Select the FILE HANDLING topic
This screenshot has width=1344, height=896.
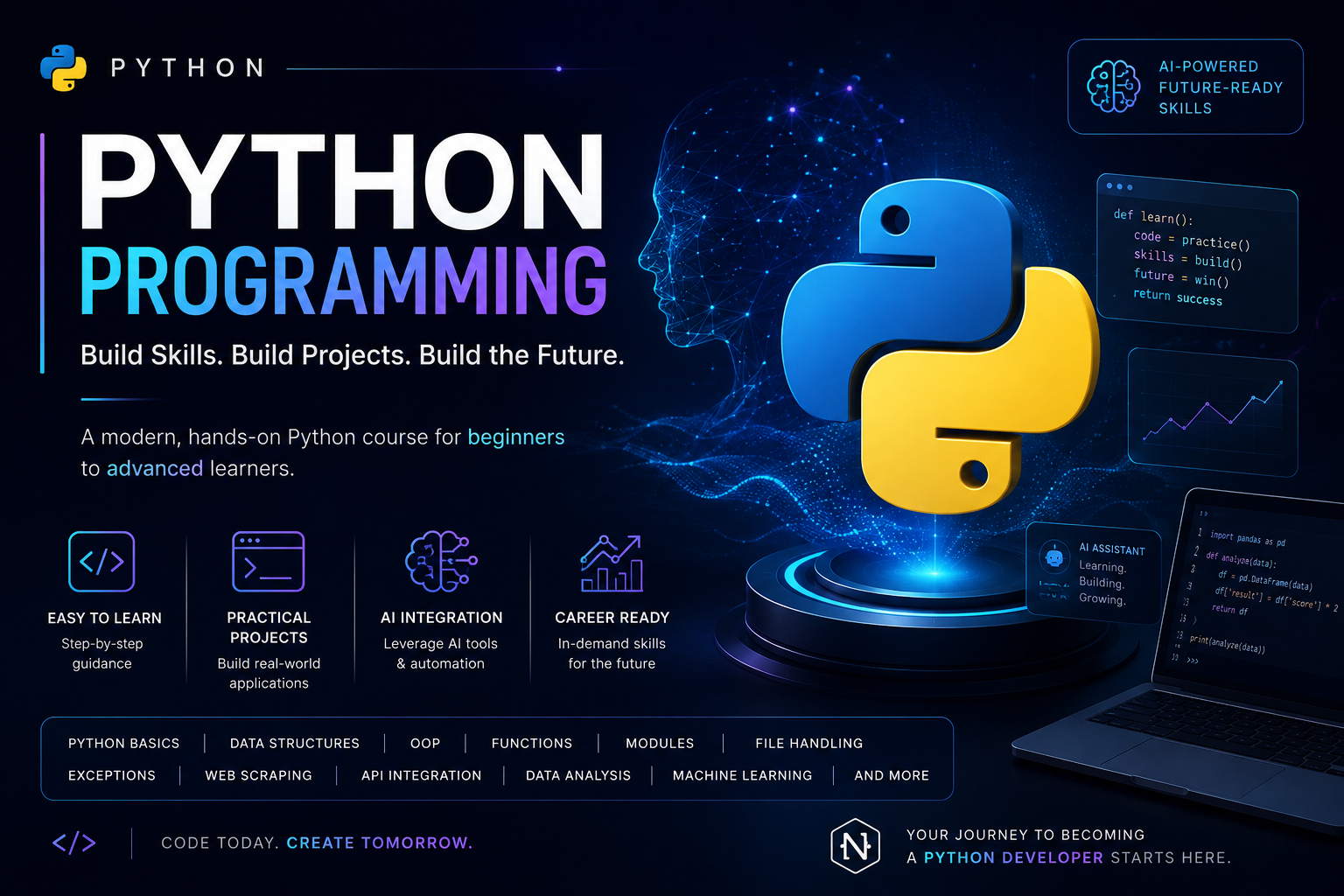[809, 744]
